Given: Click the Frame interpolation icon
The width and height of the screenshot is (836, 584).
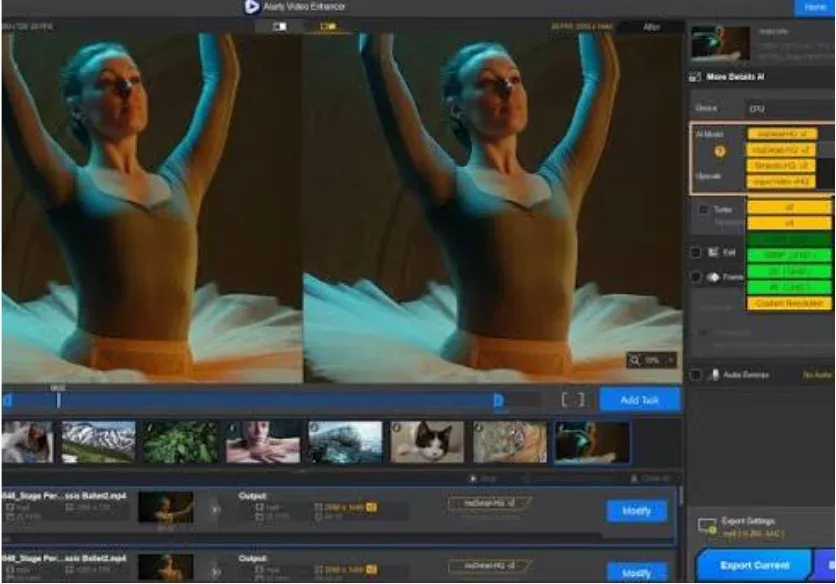Looking at the screenshot, I should click(x=713, y=277).
